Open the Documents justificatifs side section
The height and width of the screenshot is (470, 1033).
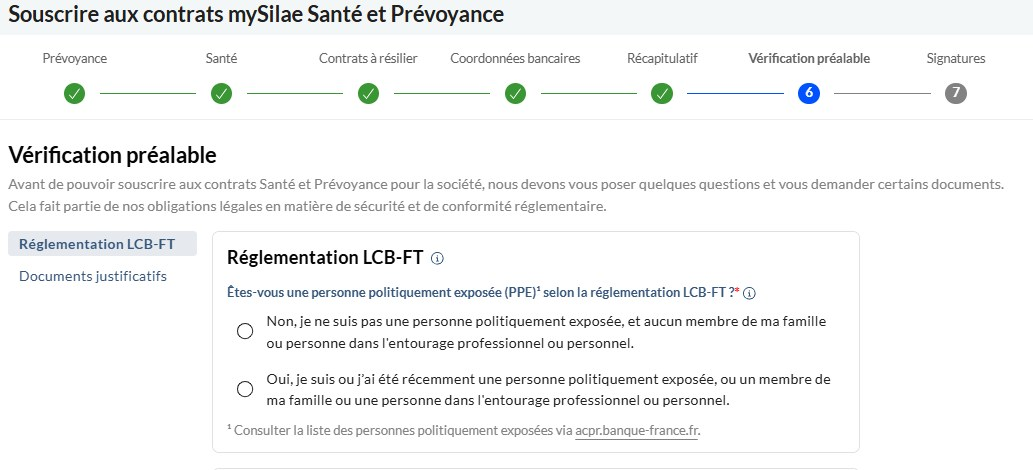(x=93, y=276)
